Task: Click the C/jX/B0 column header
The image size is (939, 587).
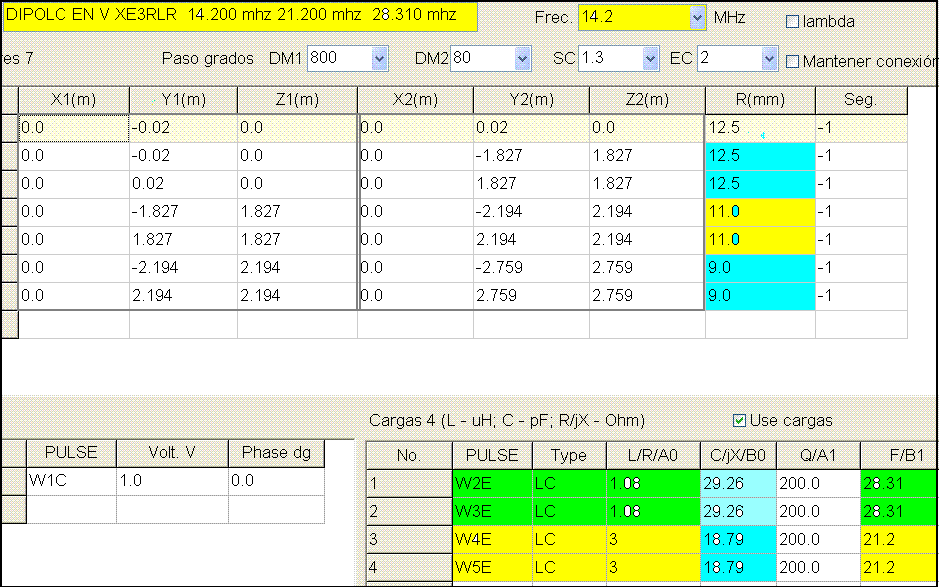Action: [x=738, y=456]
